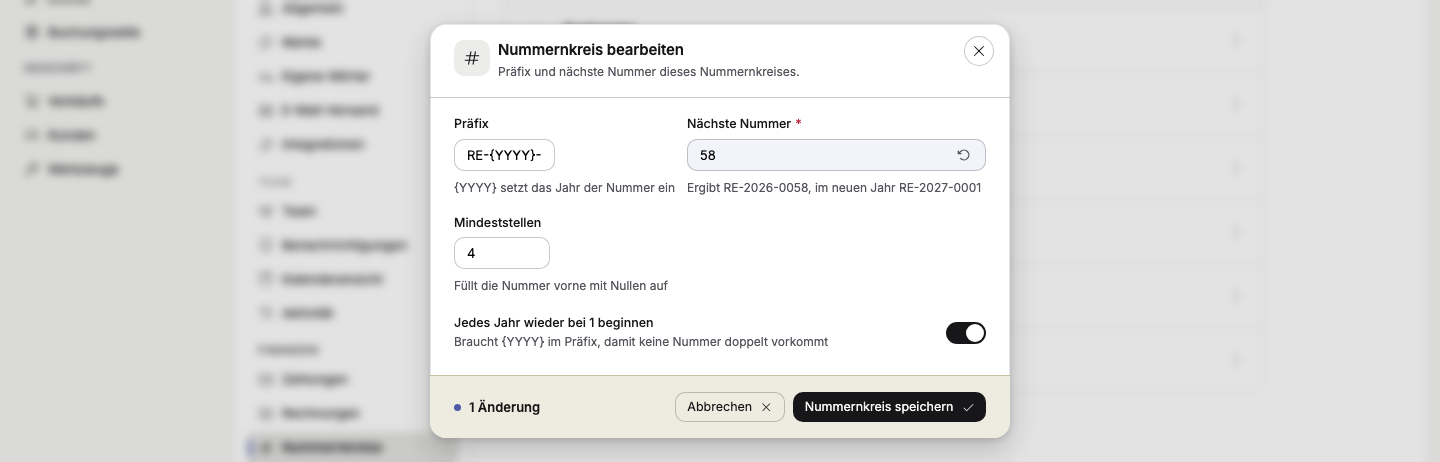
Task: Select the Mindeststellen input with value 4
Action: pyautogui.click(x=502, y=253)
